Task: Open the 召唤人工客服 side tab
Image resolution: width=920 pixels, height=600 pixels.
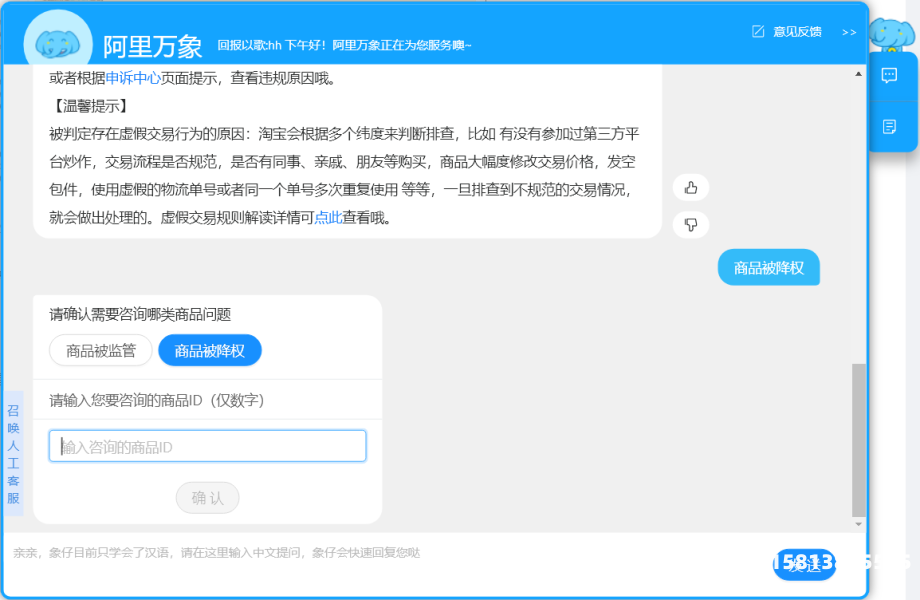Action: 14,453
